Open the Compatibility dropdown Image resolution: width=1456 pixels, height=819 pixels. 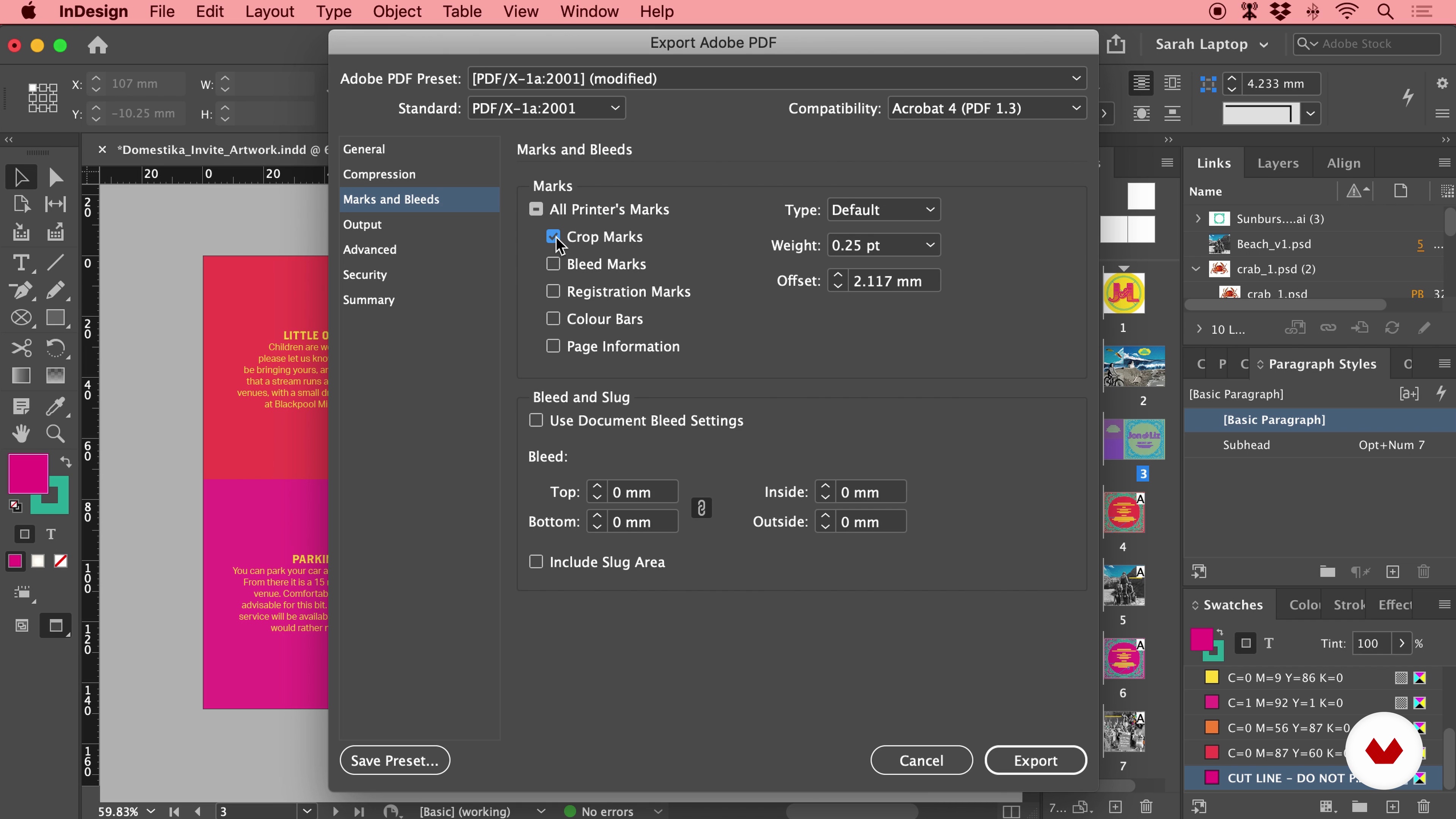click(987, 108)
